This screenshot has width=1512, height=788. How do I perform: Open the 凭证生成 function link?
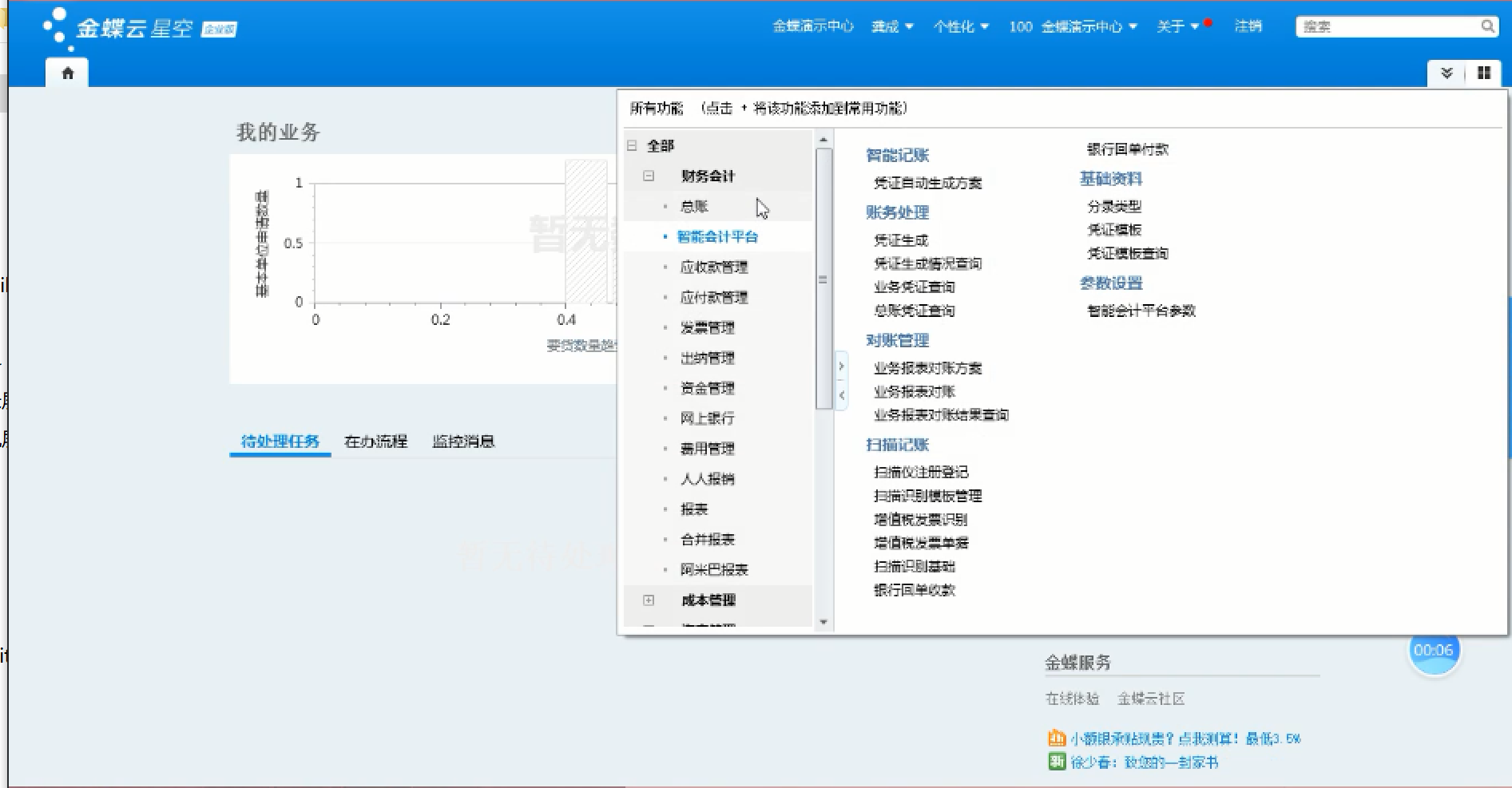click(x=901, y=240)
